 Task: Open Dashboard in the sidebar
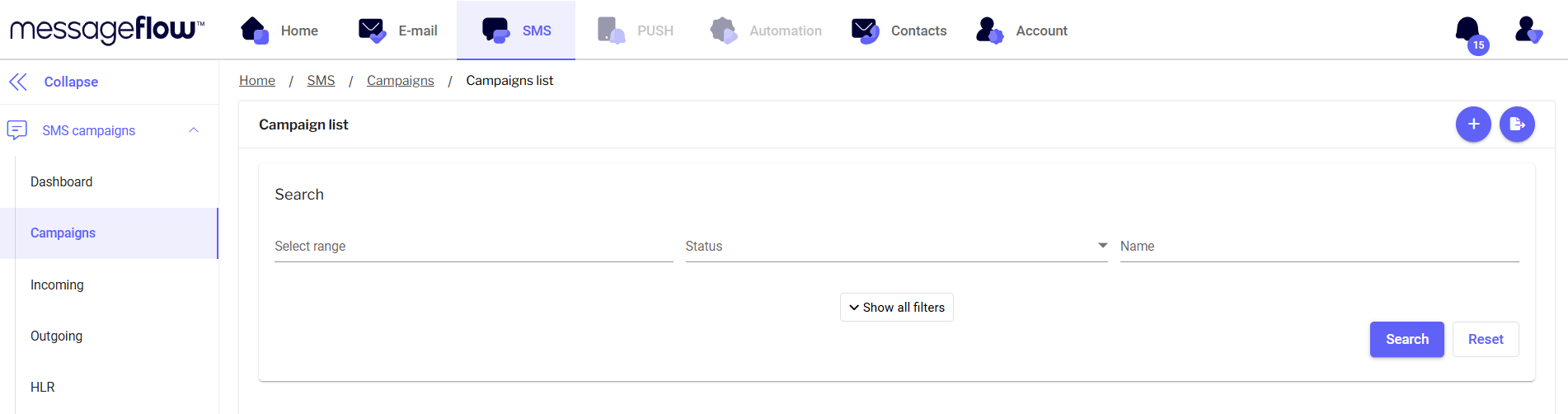tap(62, 181)
